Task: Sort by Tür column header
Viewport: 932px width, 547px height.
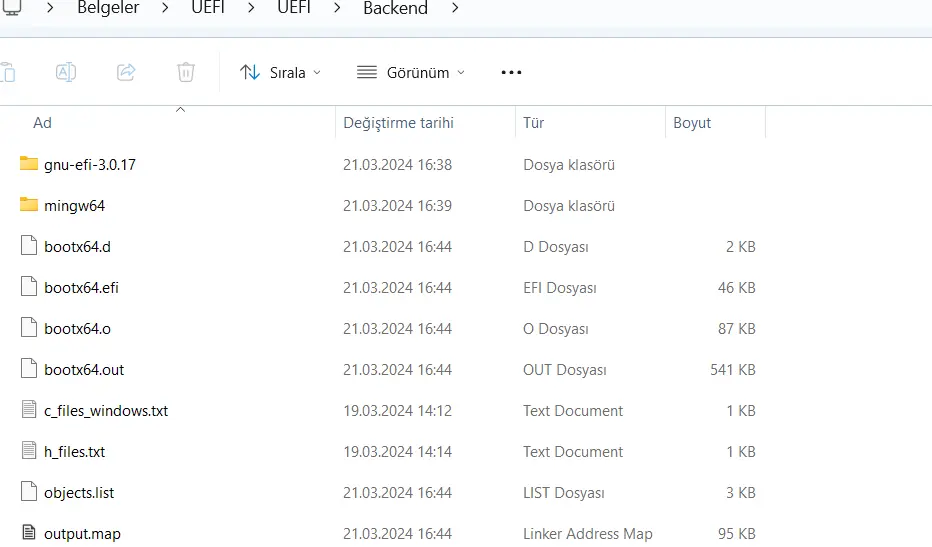Action: (x=533, y=122)
